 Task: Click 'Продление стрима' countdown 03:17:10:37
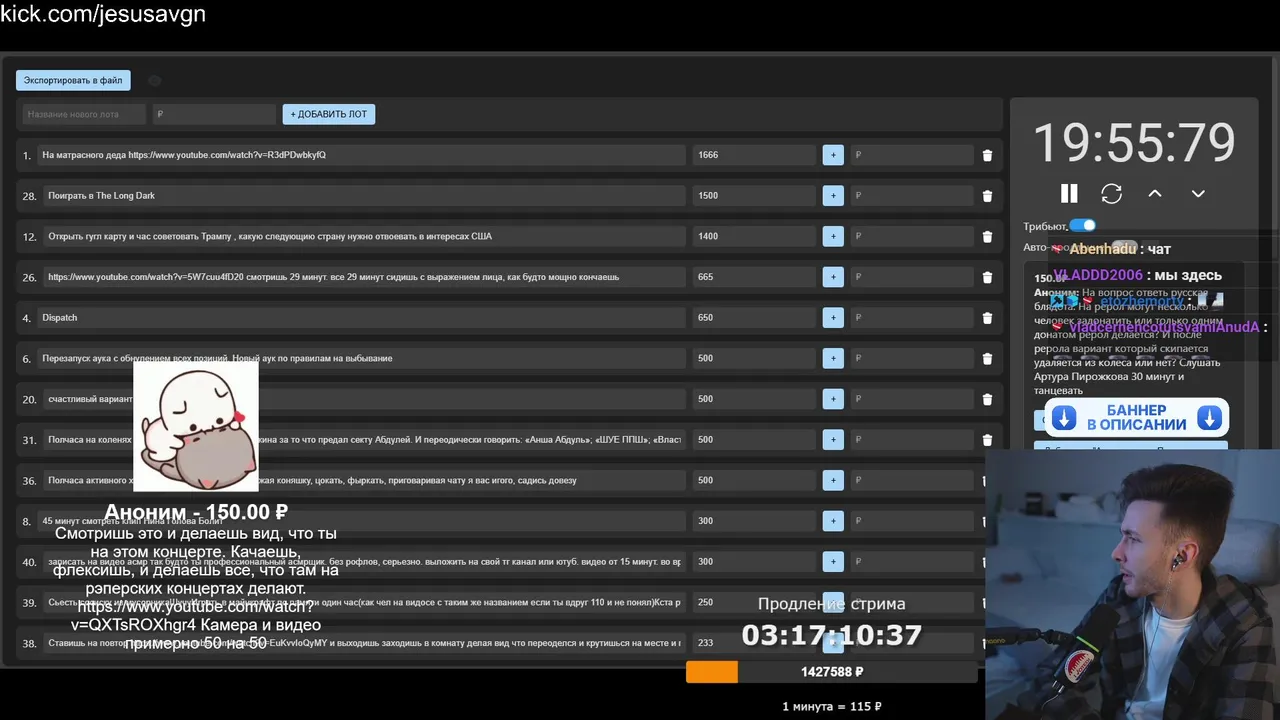pos(831,634)
